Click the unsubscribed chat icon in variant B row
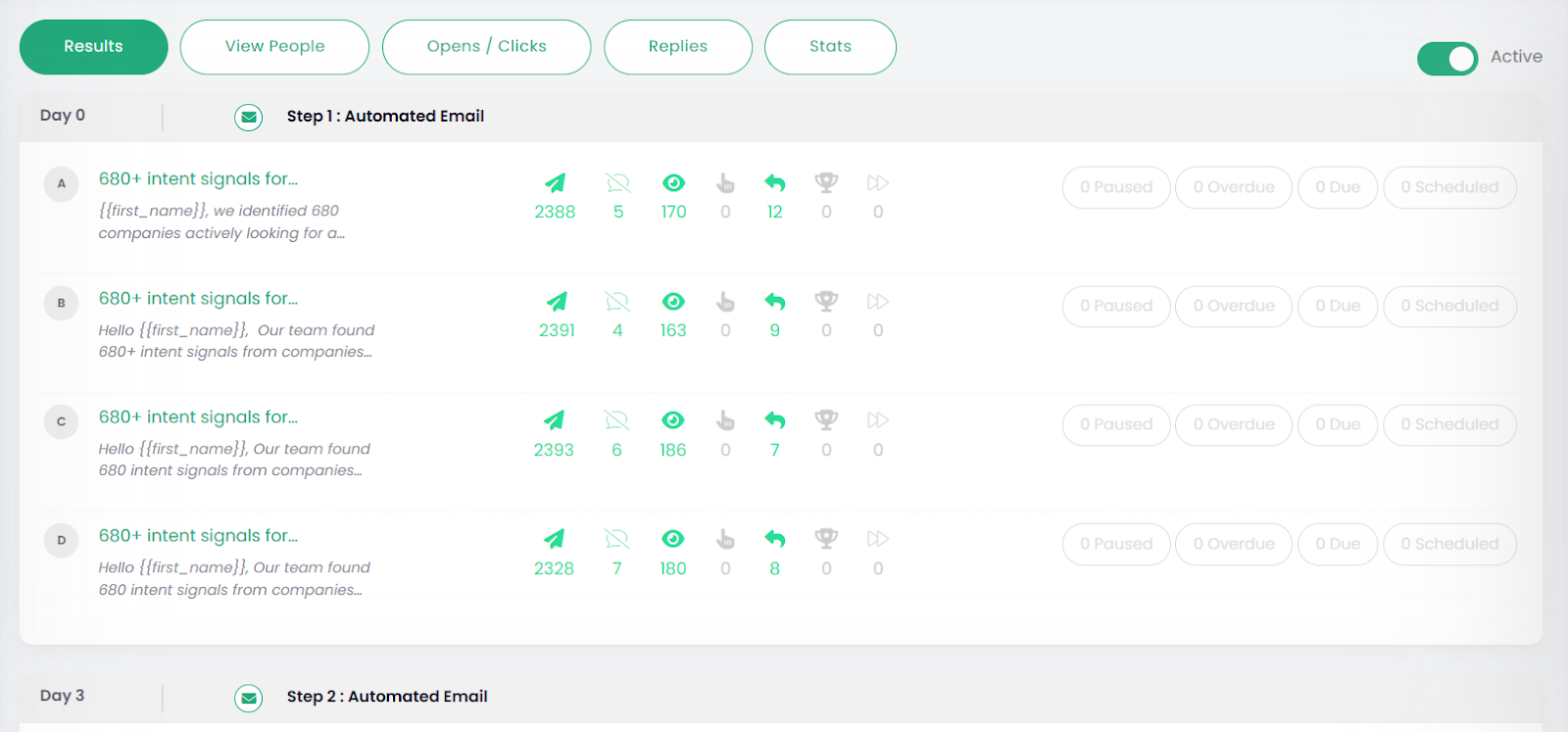 [x=617, y=302]
